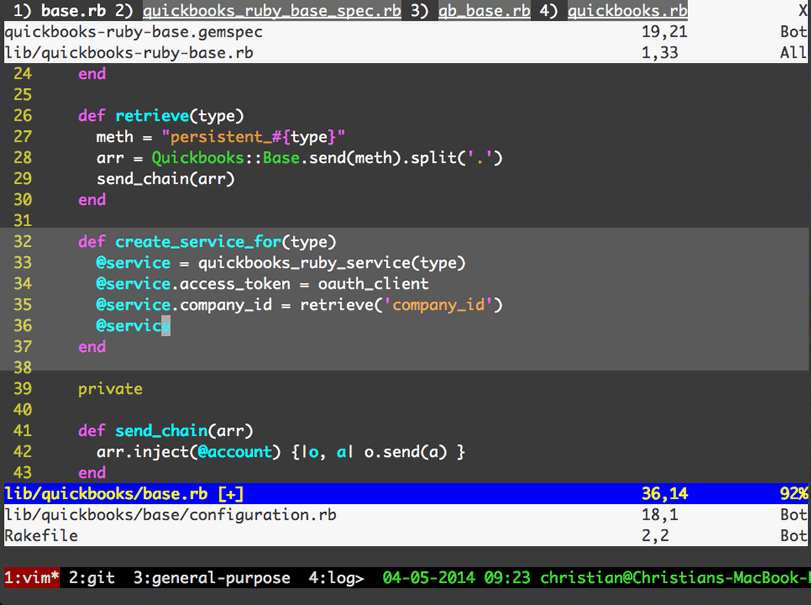Image resolution: width=811 pixels, height=605 pixels.
Task: Click line number 31
Action: [x=22, y=221]
